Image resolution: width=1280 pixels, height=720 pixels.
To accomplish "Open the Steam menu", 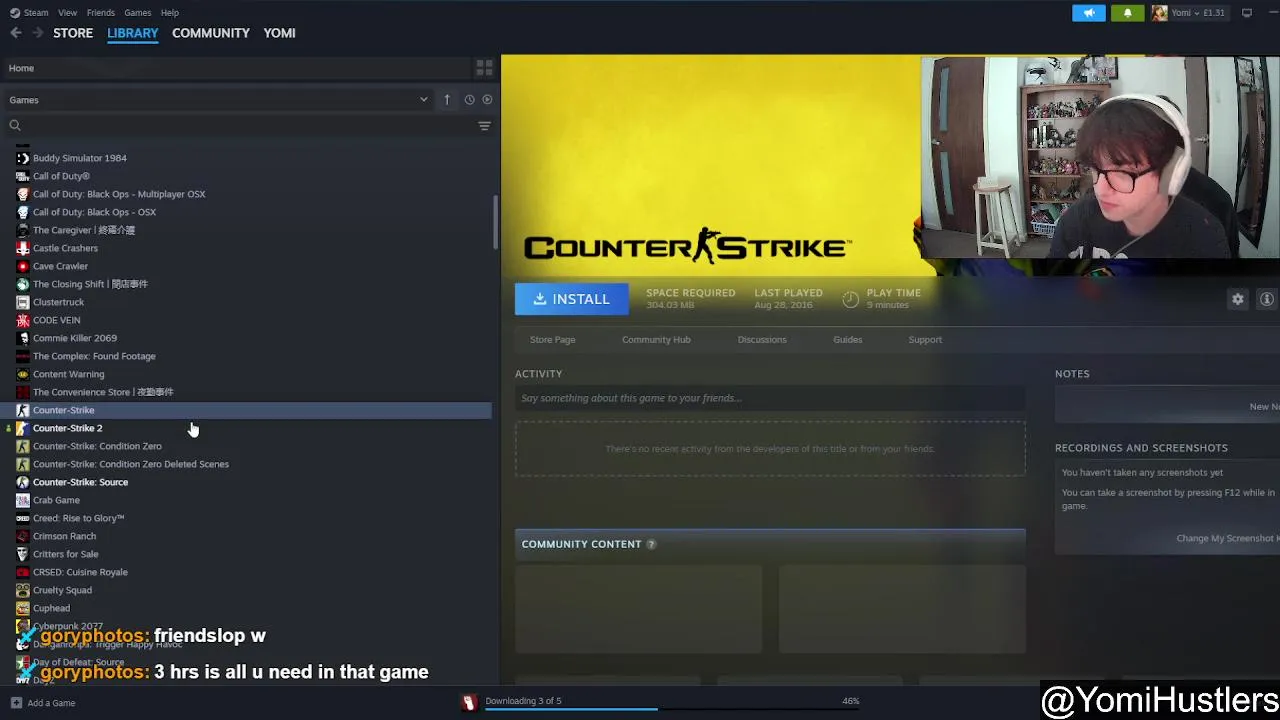I will (36, 13).
